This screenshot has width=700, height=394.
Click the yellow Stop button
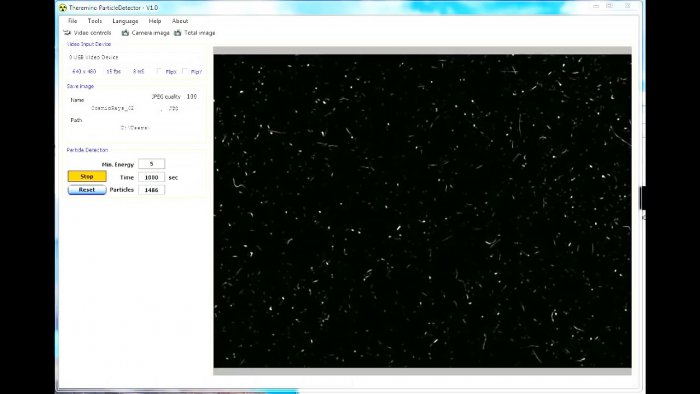(87, 176)
